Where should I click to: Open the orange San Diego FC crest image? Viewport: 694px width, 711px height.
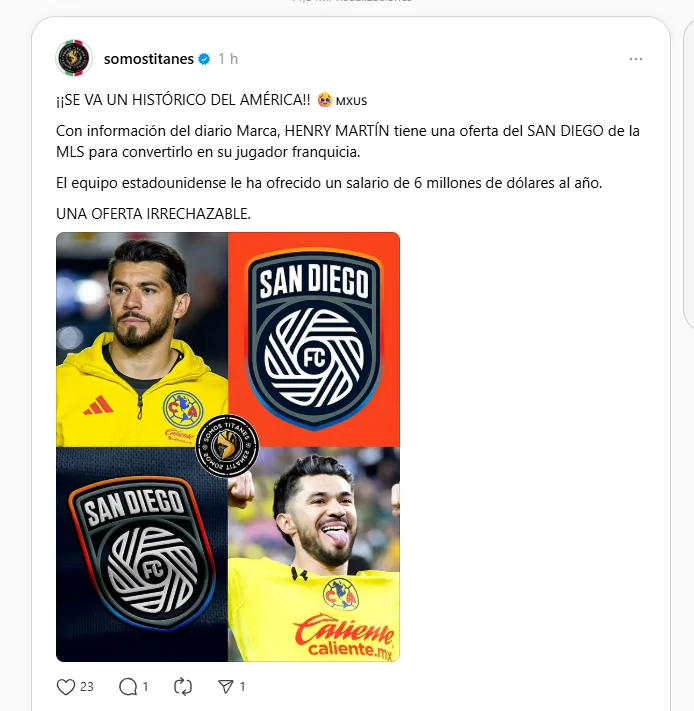[314, 339]
